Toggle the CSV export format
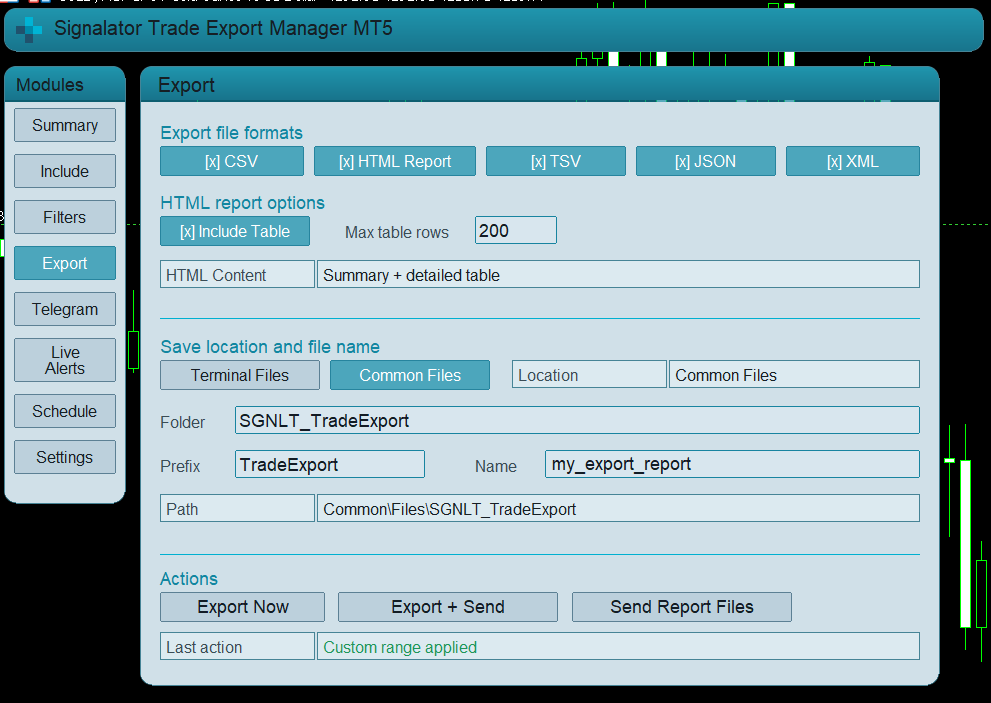The width and height of the screenshot is (991, 703). tap(232, 161)
